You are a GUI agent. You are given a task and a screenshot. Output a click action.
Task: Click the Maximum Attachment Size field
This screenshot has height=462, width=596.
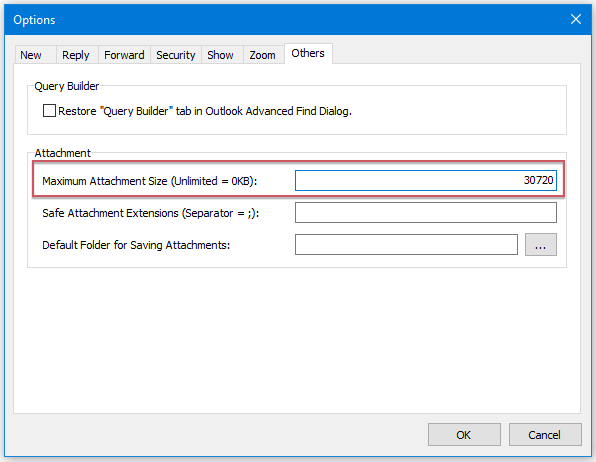tap(426, 180)
